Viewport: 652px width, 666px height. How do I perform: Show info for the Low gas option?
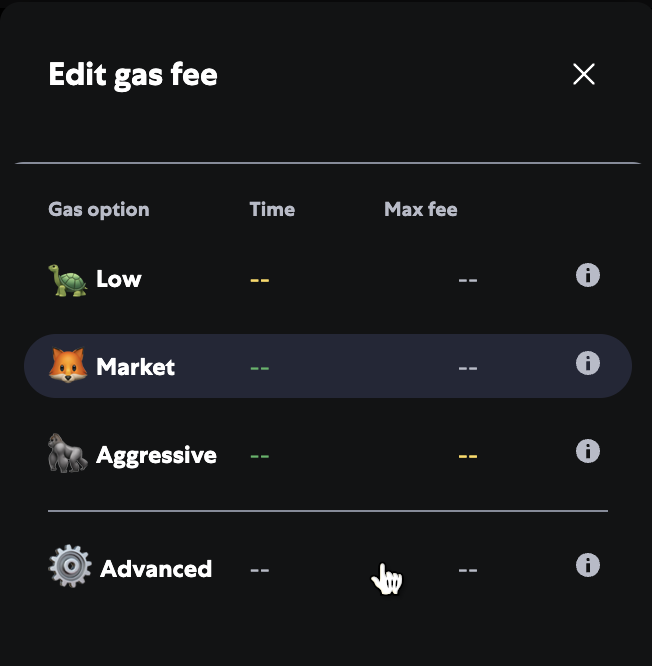588,275
